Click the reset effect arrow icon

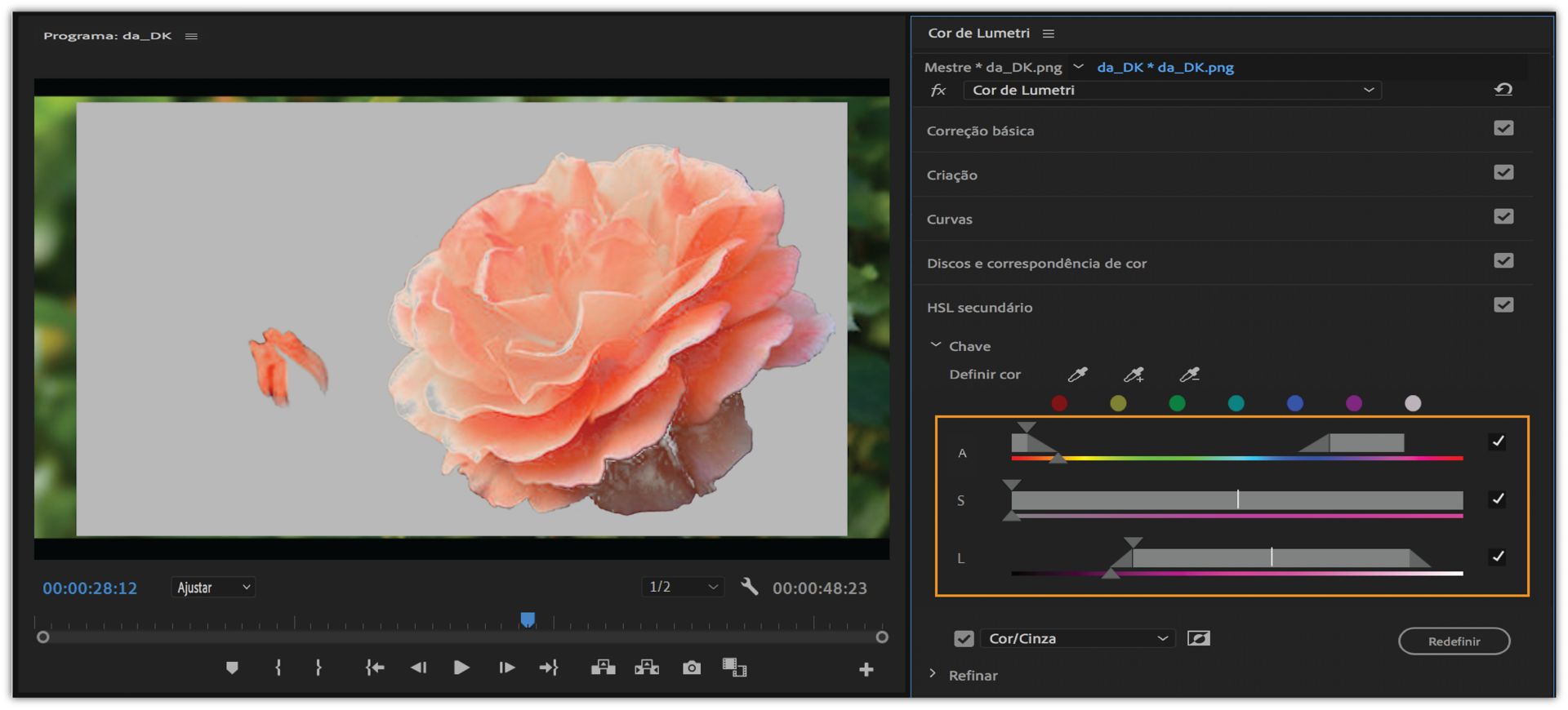(x=1503, y=90)
